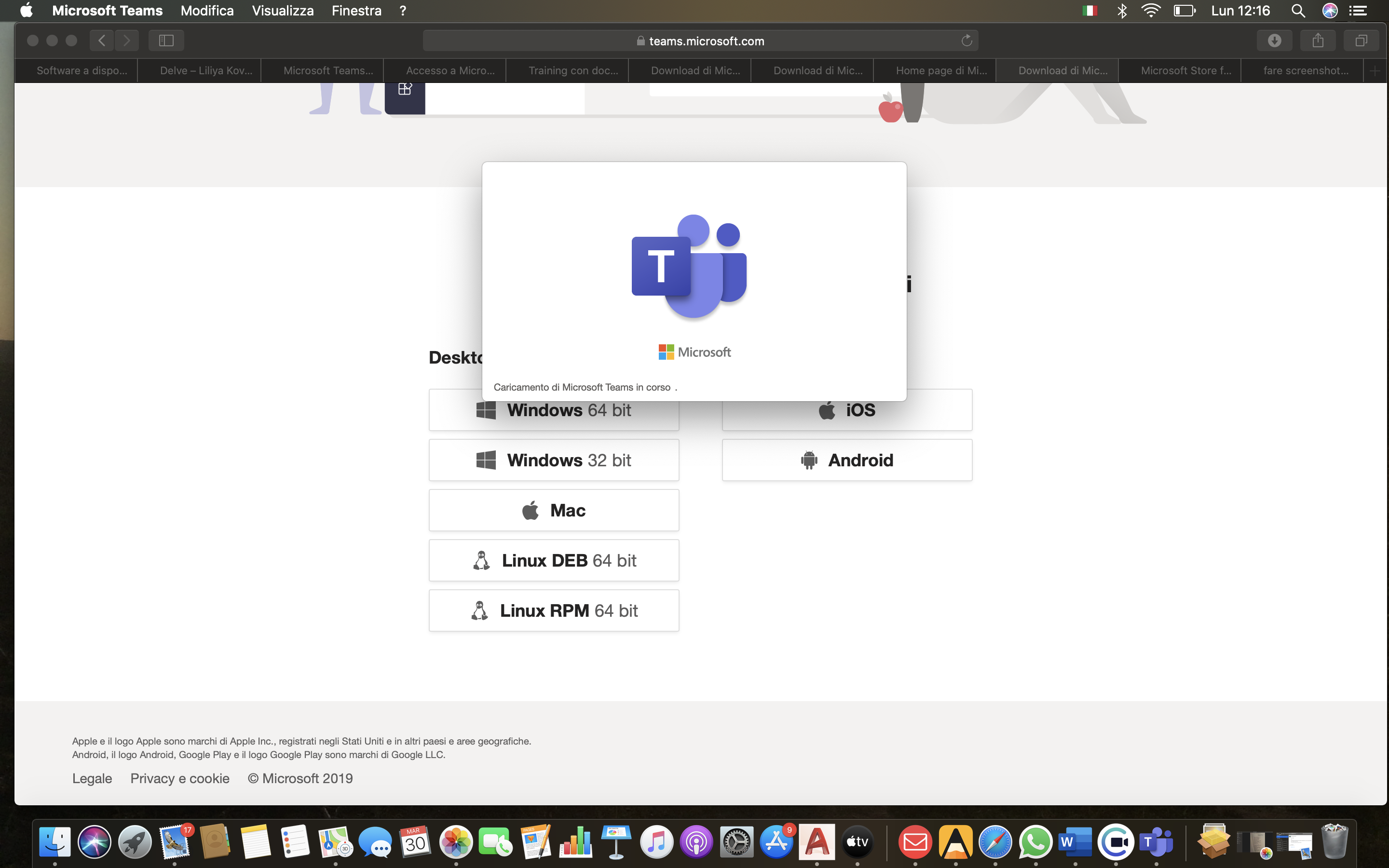Go back in Safari

click(102, 40)
